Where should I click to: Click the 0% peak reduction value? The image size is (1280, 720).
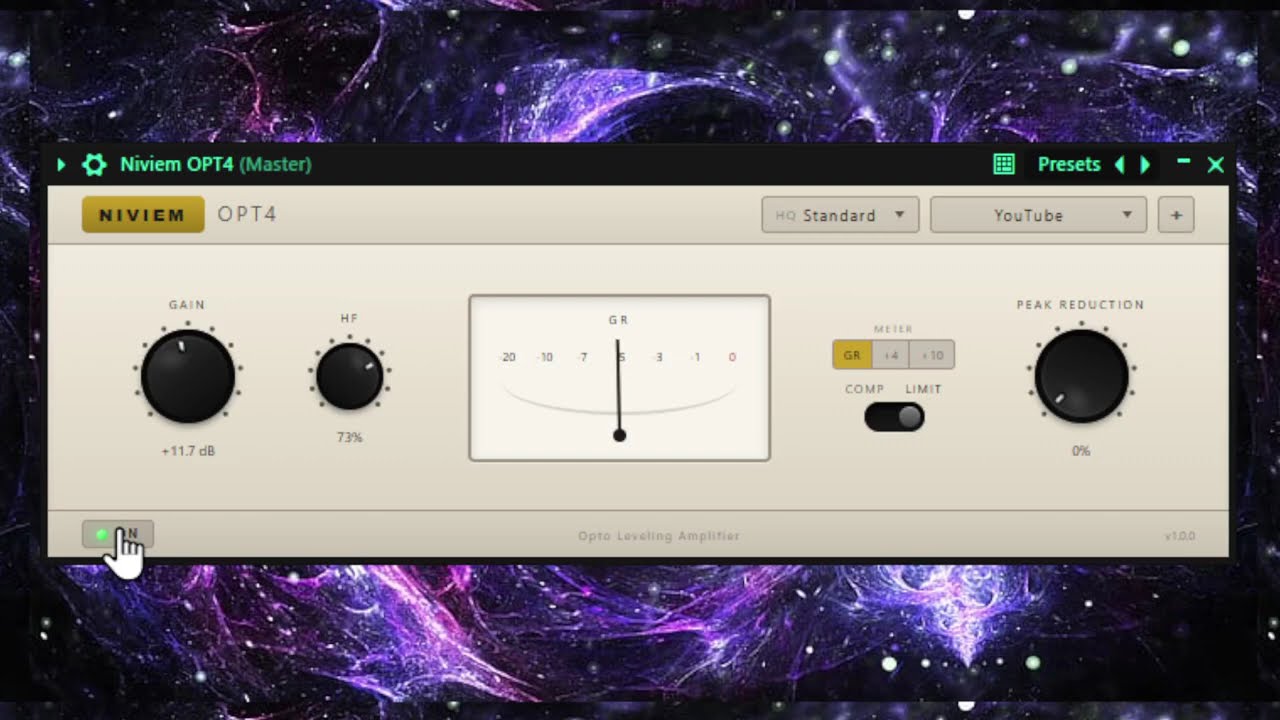click(x=1081, y=451)
